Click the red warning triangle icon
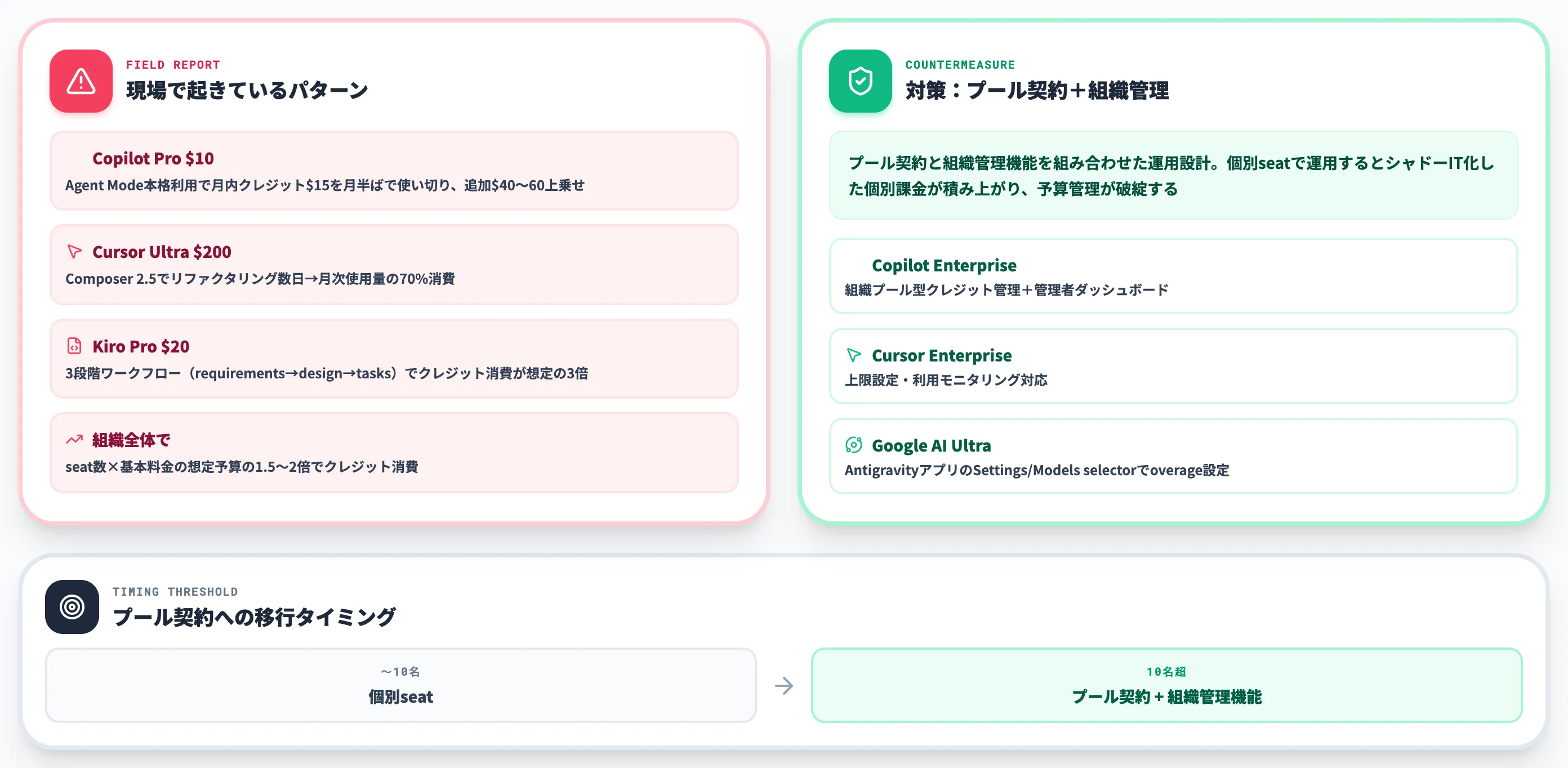 tap(81, 81)
